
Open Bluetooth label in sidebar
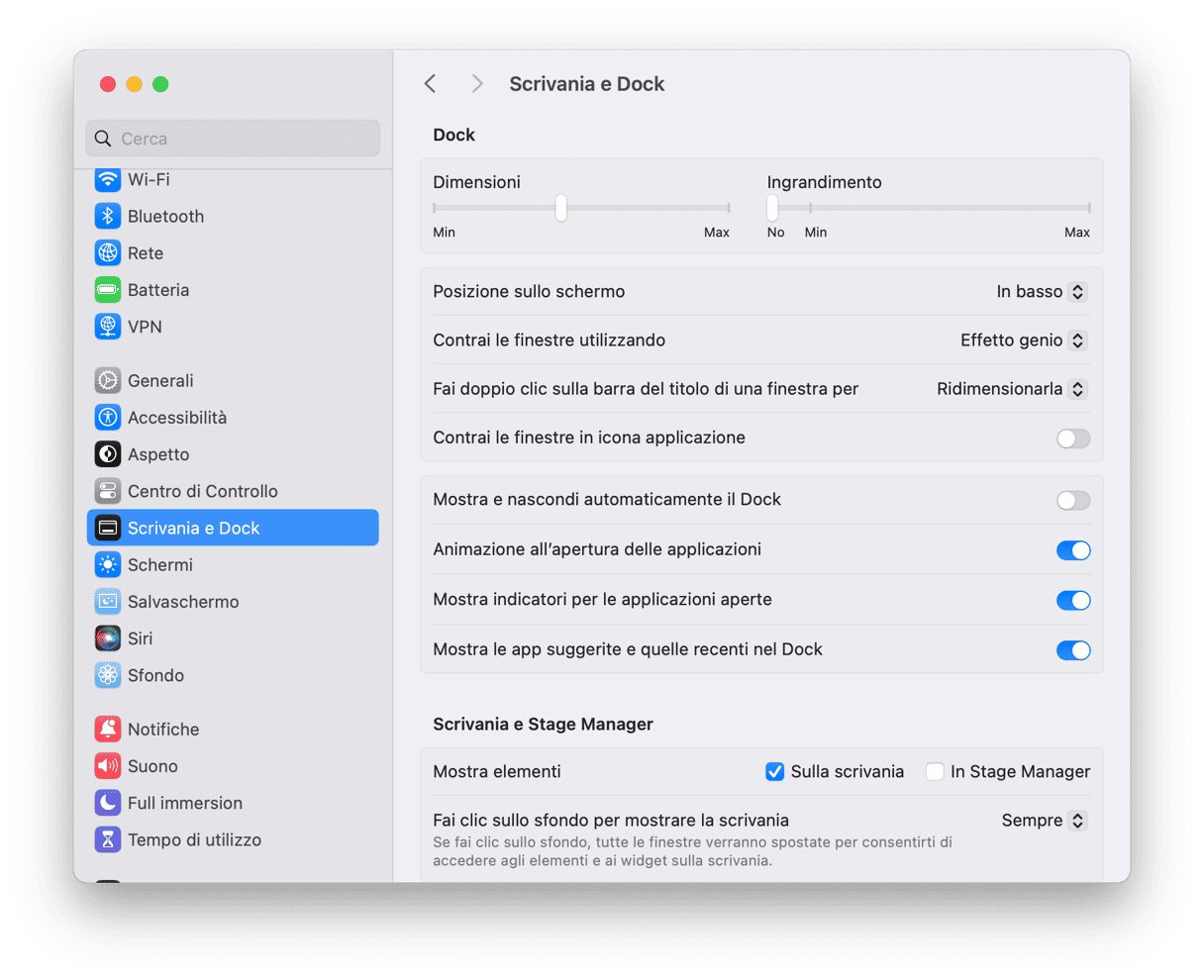165,216
